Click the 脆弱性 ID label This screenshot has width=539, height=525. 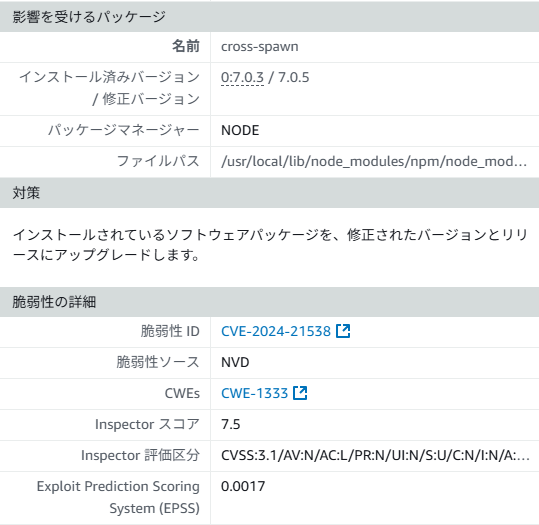(x=170, y=331)
